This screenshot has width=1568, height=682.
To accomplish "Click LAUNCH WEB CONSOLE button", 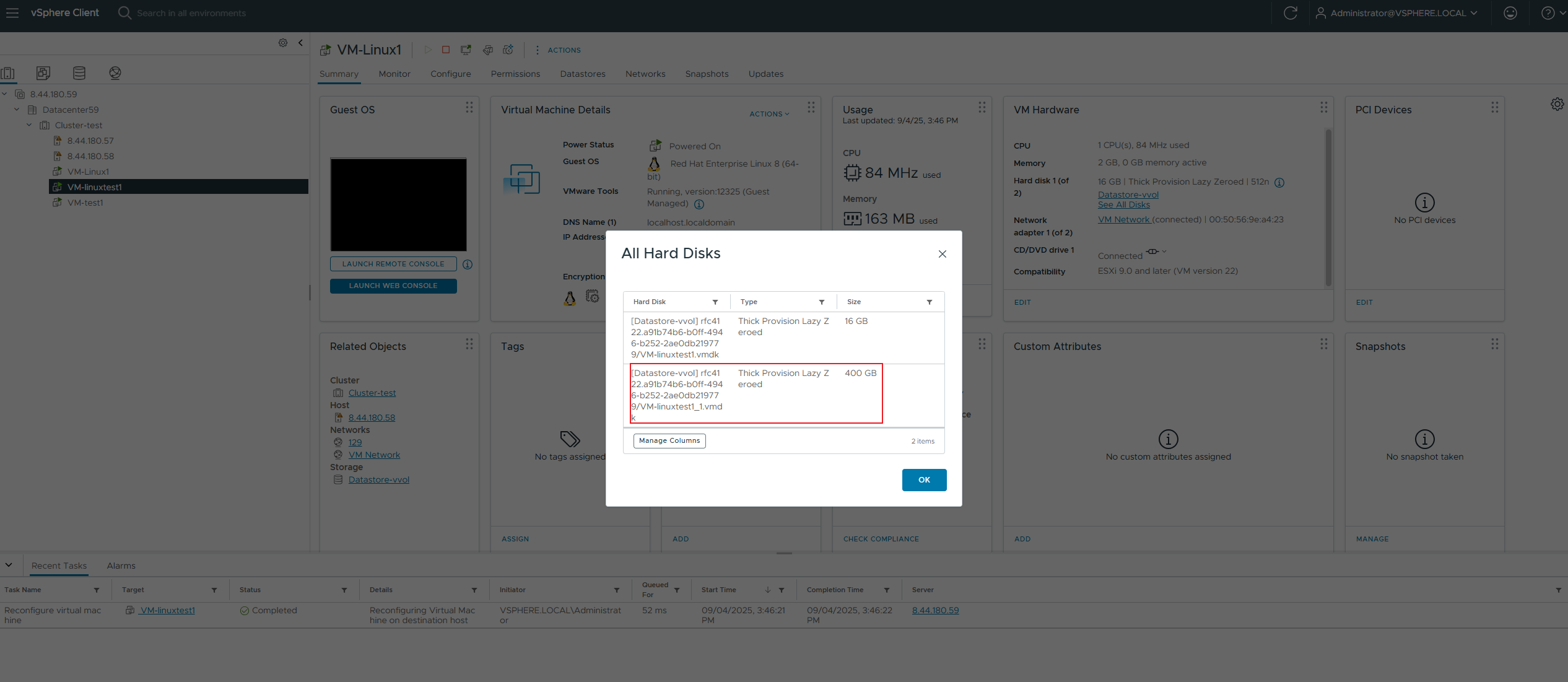I will coord(393,286).
